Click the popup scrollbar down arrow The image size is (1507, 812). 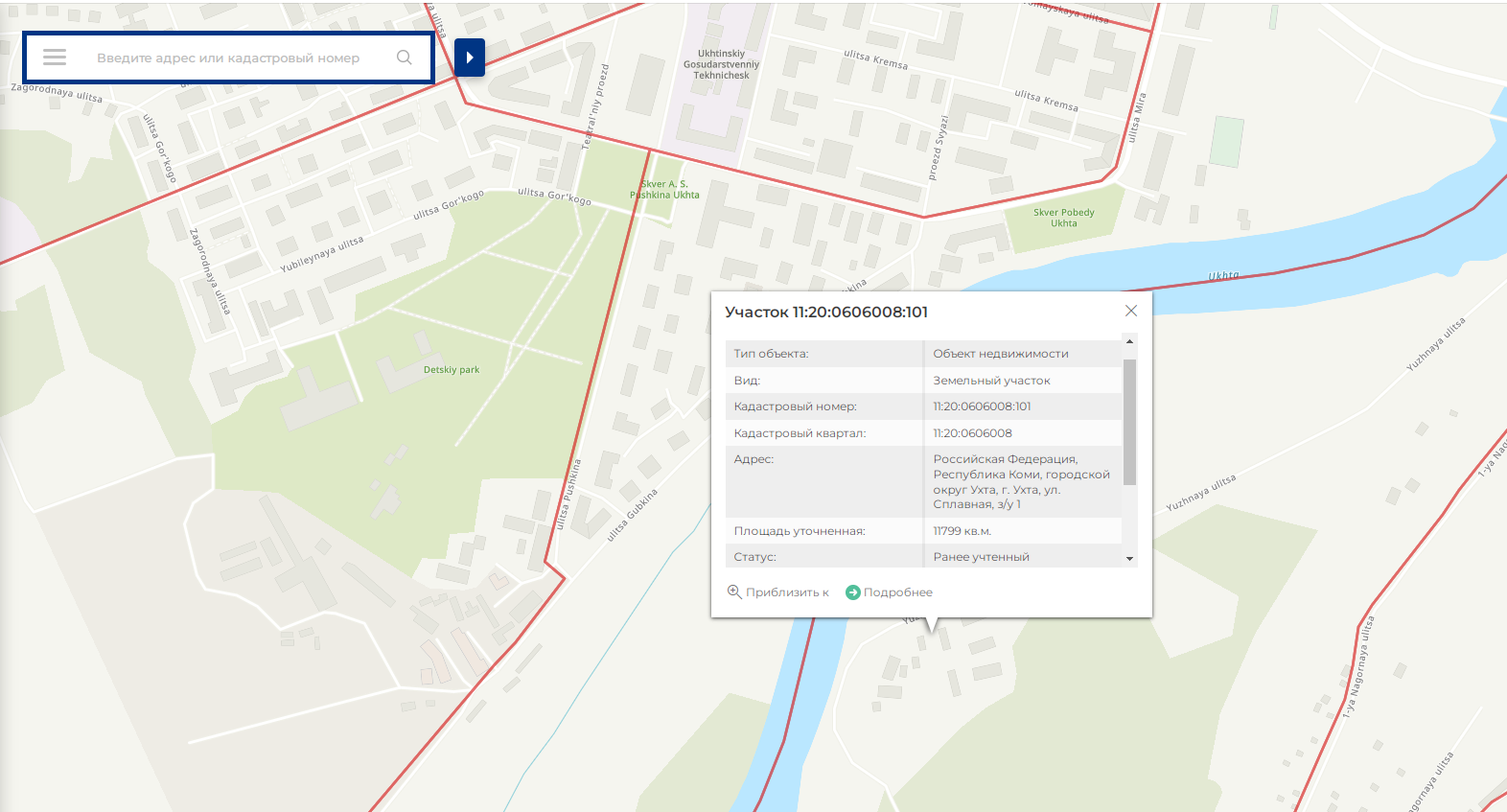[x=1129, y=558]
